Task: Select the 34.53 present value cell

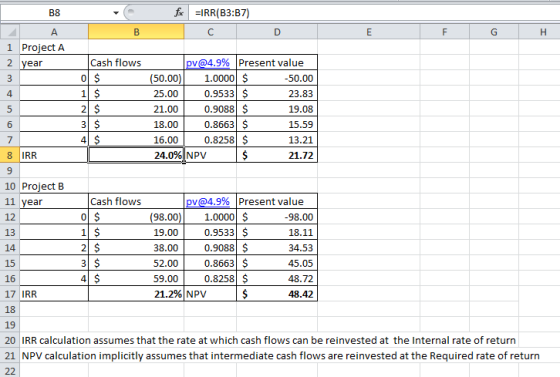Action: pyautogui.click(x=277, y=248)
